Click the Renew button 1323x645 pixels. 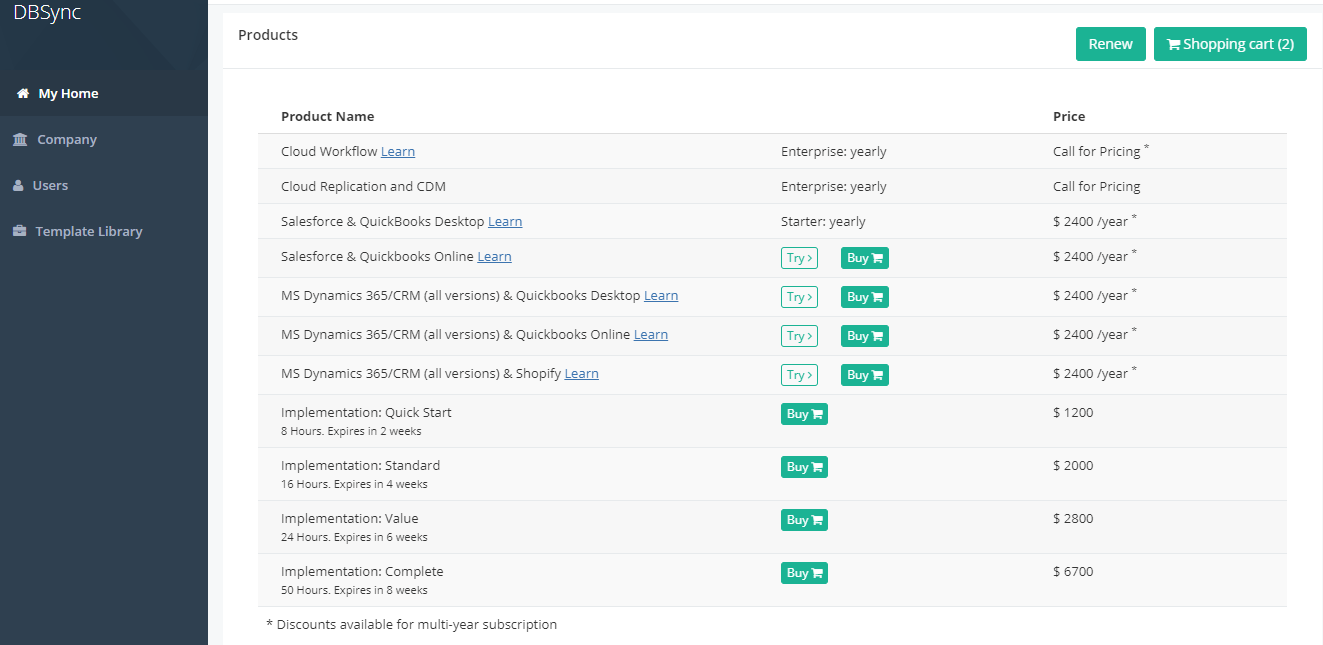point(1110,44)
